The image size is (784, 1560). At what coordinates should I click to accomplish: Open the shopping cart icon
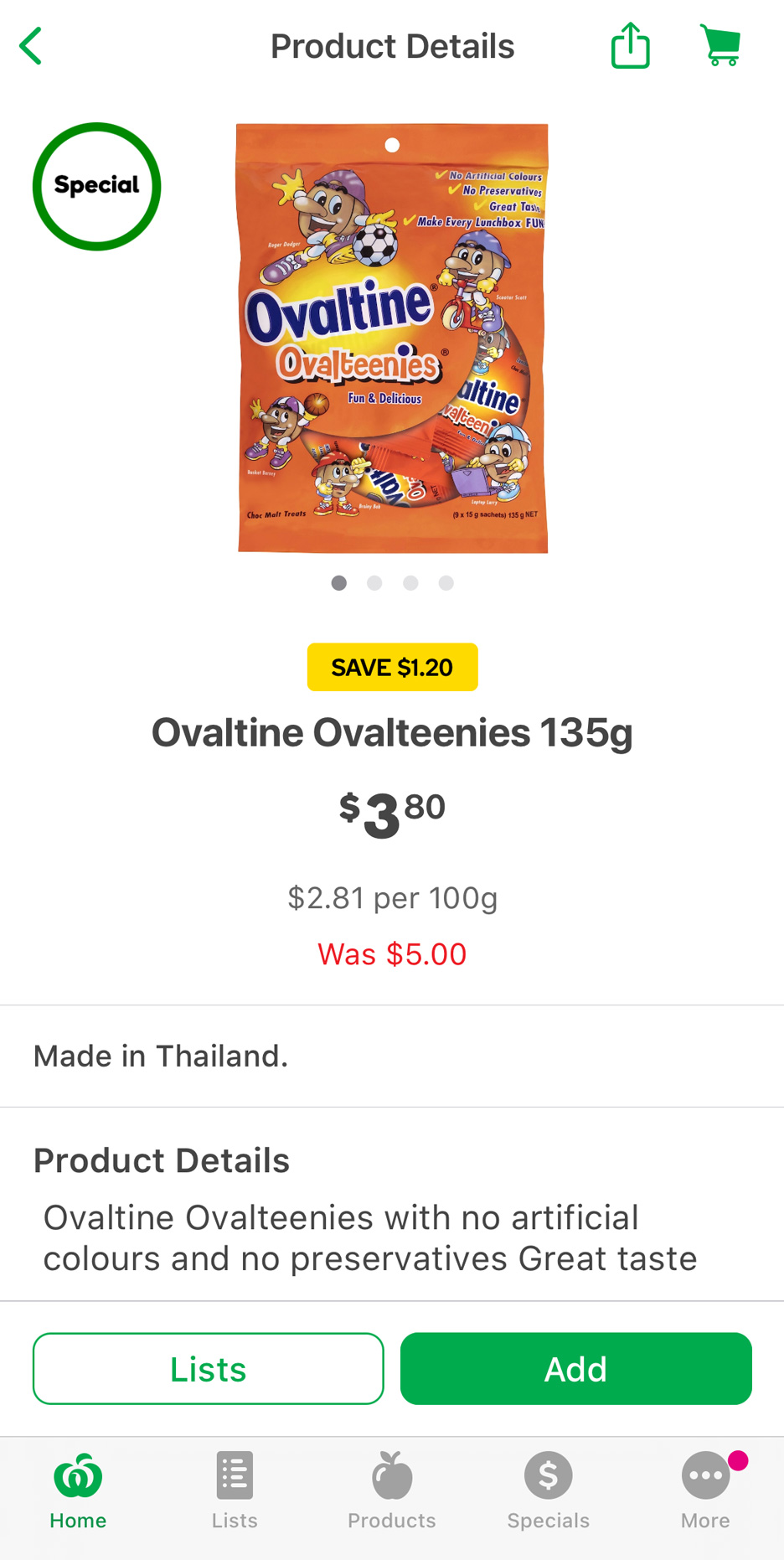[720, 45]
